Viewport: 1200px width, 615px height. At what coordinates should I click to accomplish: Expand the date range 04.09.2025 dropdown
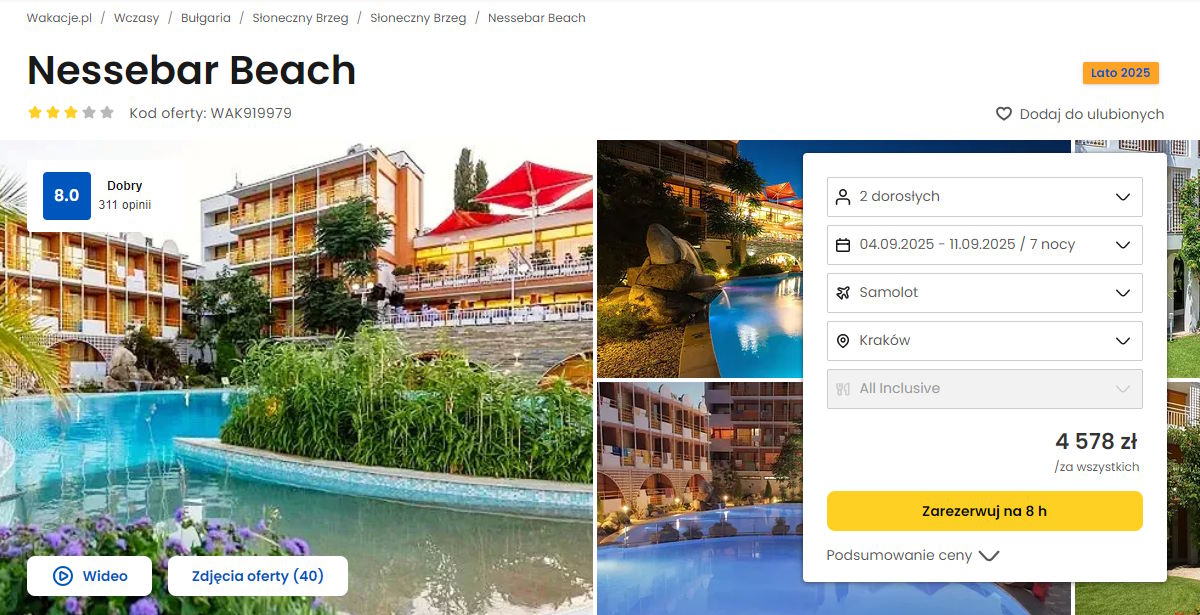coord(985,245)
